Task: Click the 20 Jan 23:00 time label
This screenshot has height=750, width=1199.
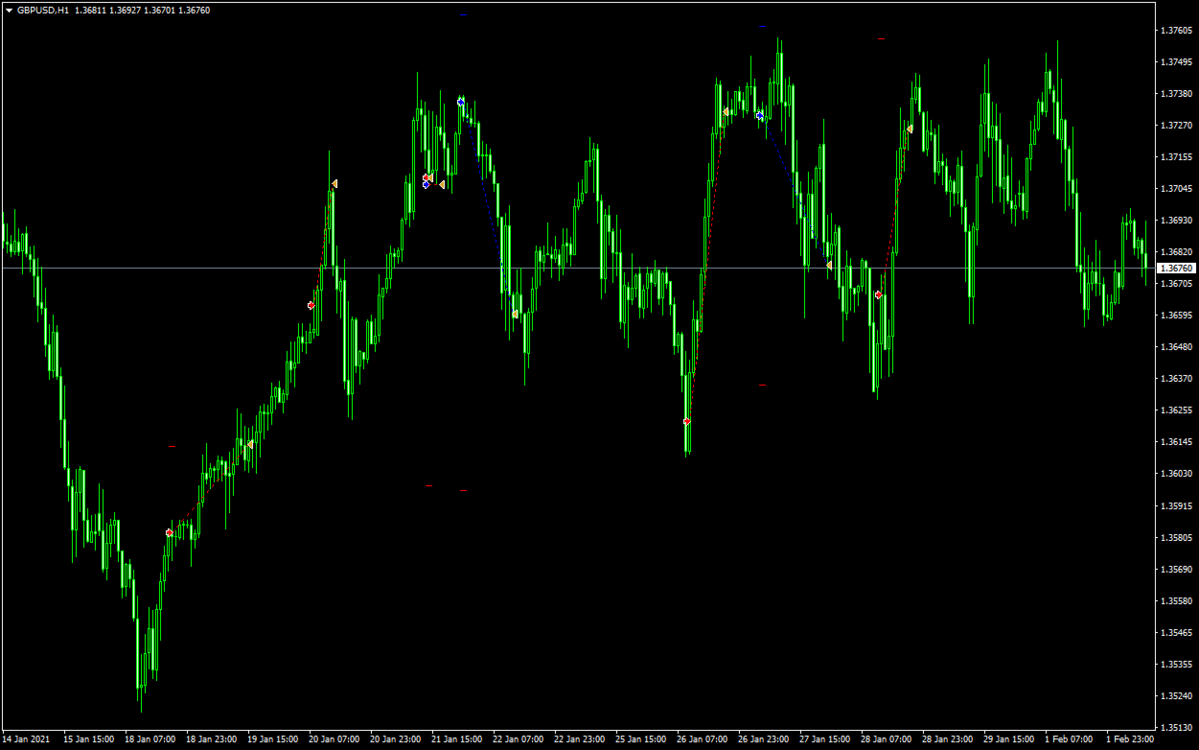Action: [x=395, y=739]
